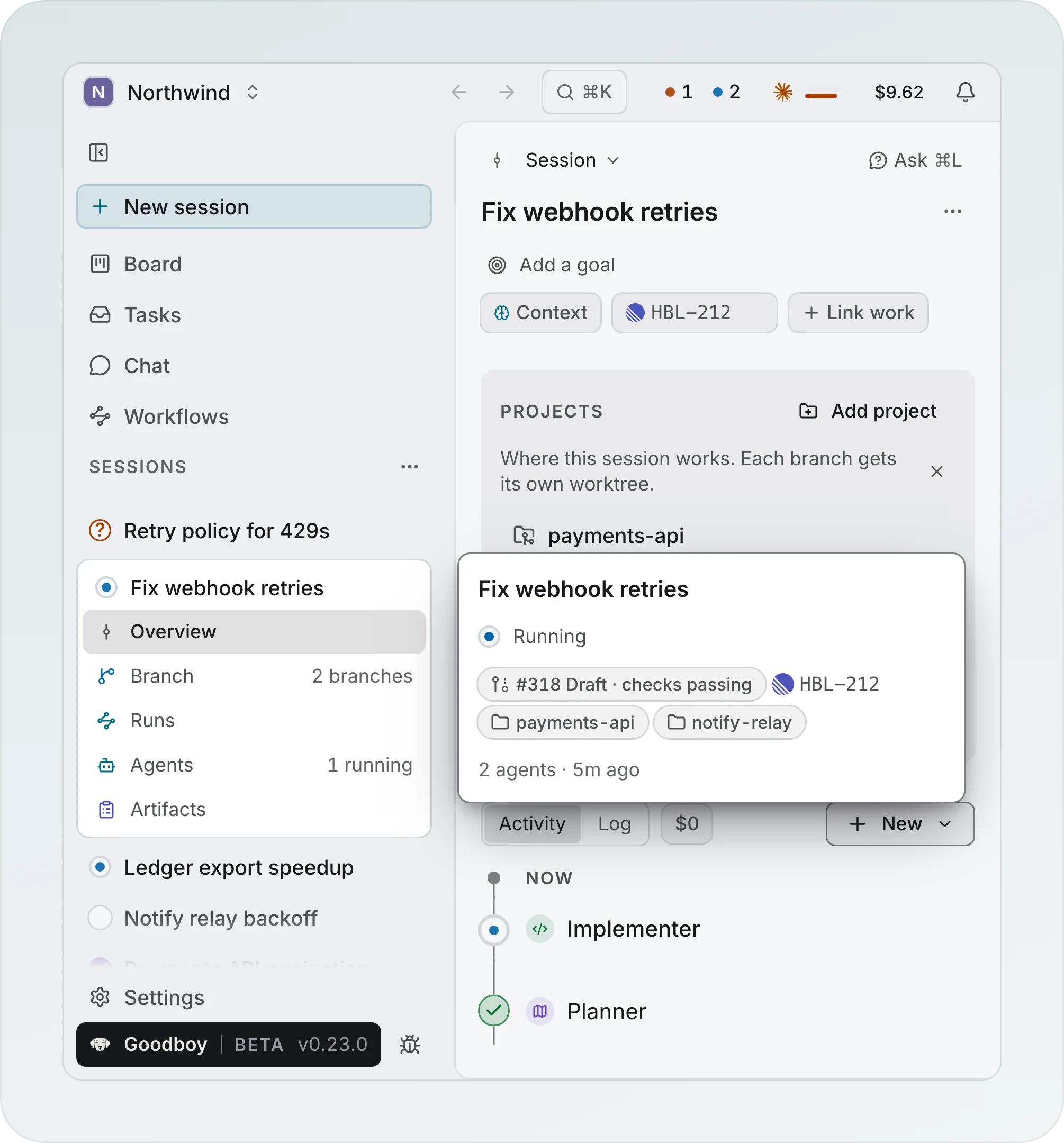Open the Sessions section more options

410,467
